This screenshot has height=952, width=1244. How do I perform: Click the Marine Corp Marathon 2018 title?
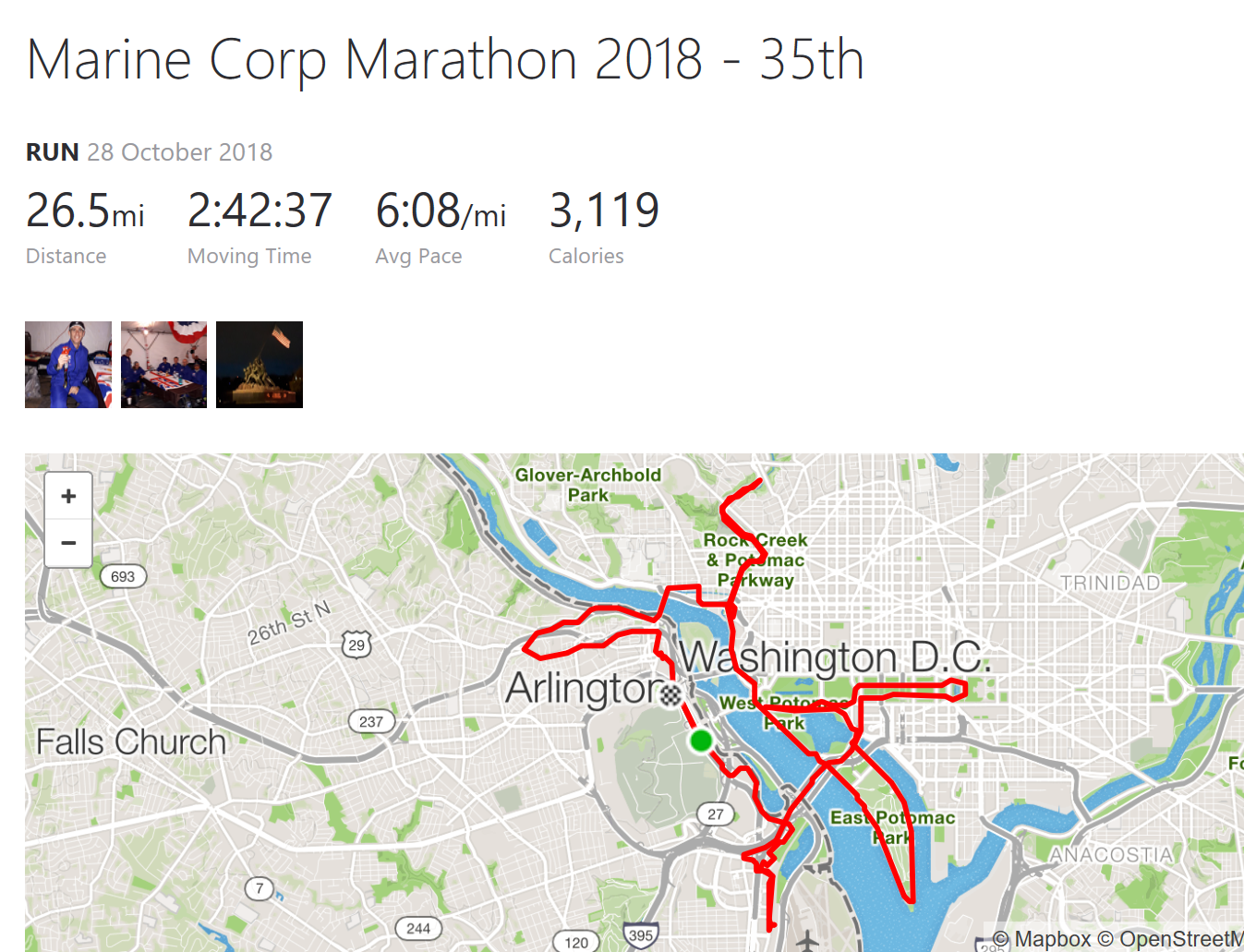pos(445,59)
